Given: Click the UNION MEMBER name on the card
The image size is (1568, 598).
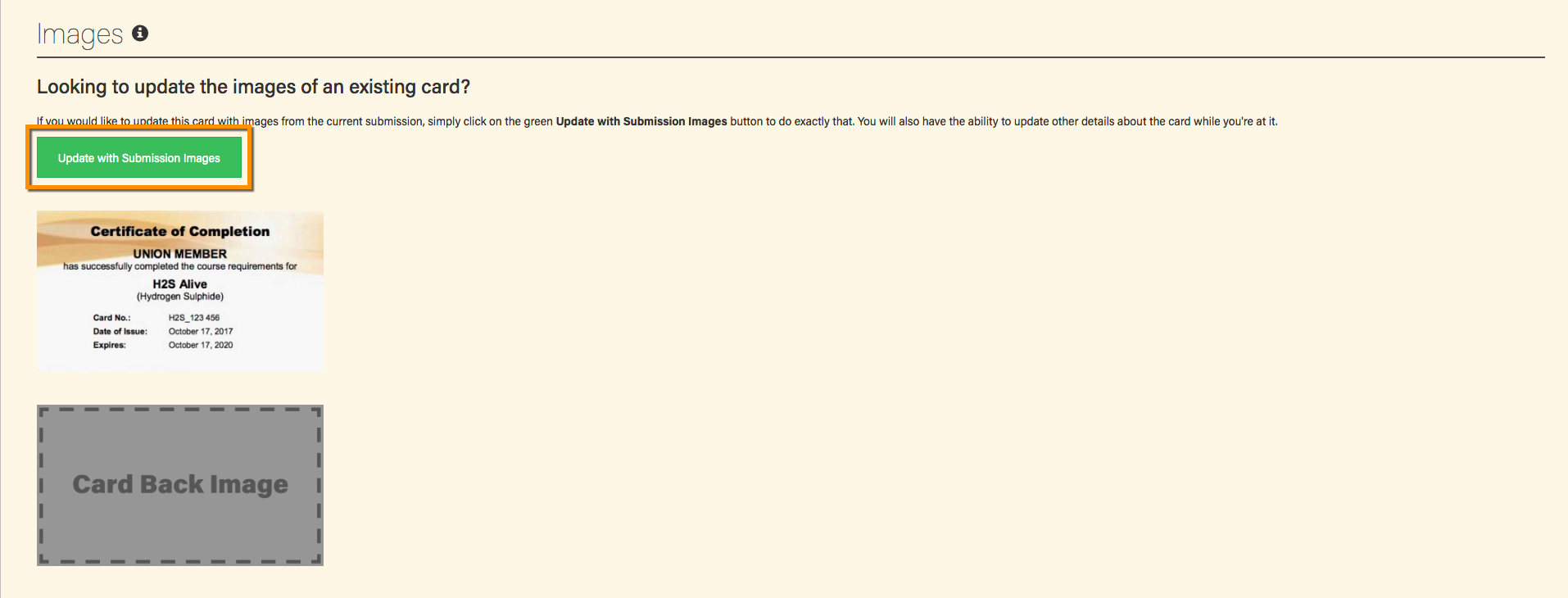Looking at the screenshot, I should pyautogui.click(x=180, y=254).
